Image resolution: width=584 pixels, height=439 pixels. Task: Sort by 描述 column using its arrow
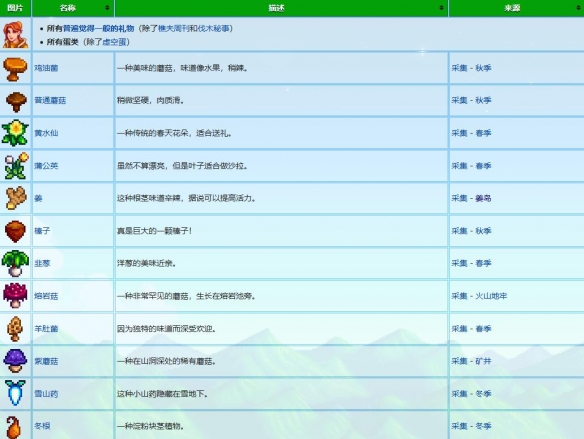tap(441, 8)
